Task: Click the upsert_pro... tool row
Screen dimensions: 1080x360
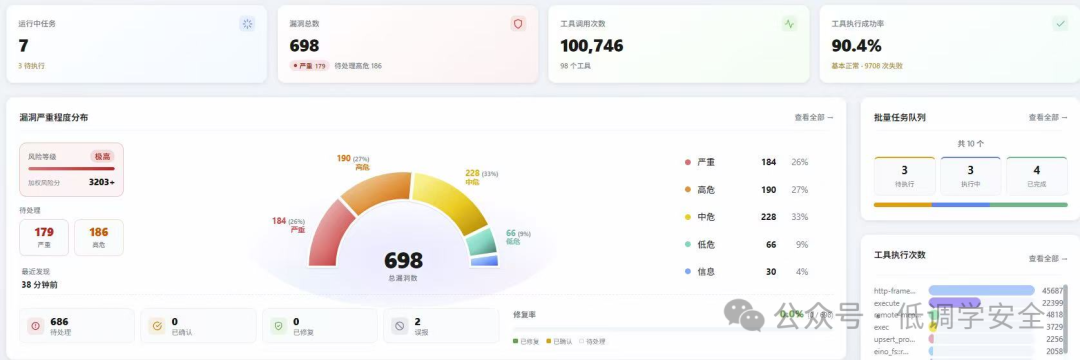Action: 968,339
